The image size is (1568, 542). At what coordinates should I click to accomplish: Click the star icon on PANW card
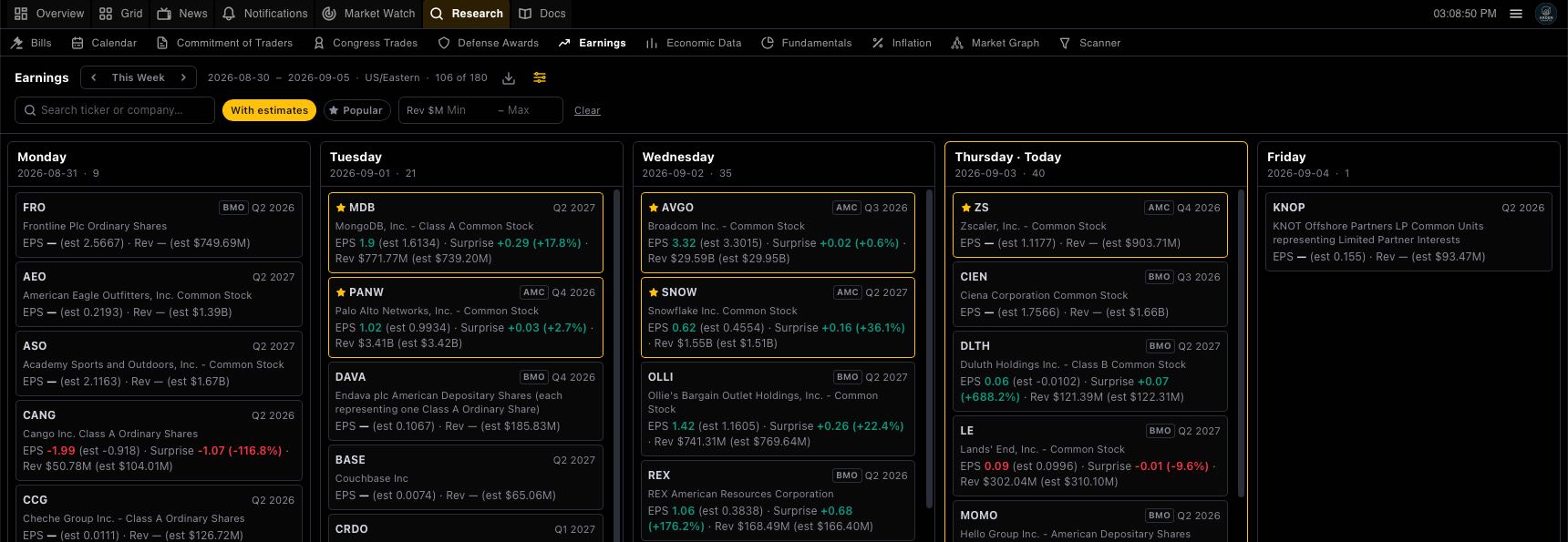[341, 292]
